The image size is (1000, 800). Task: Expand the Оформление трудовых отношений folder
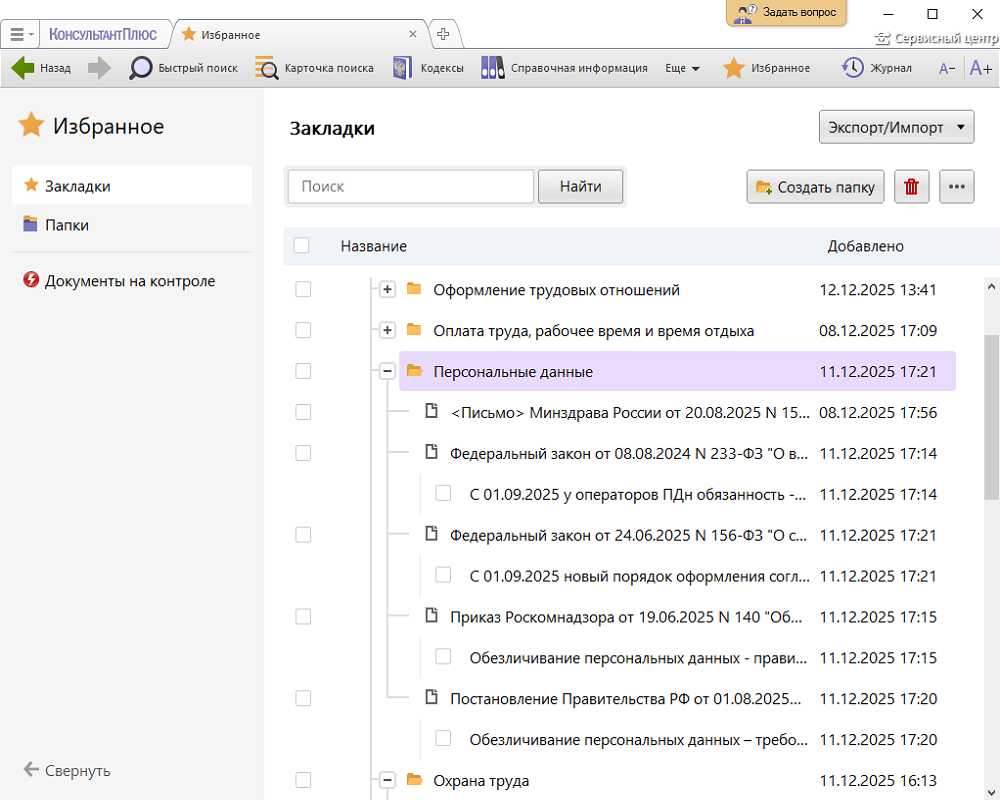(x=387, y=290)
